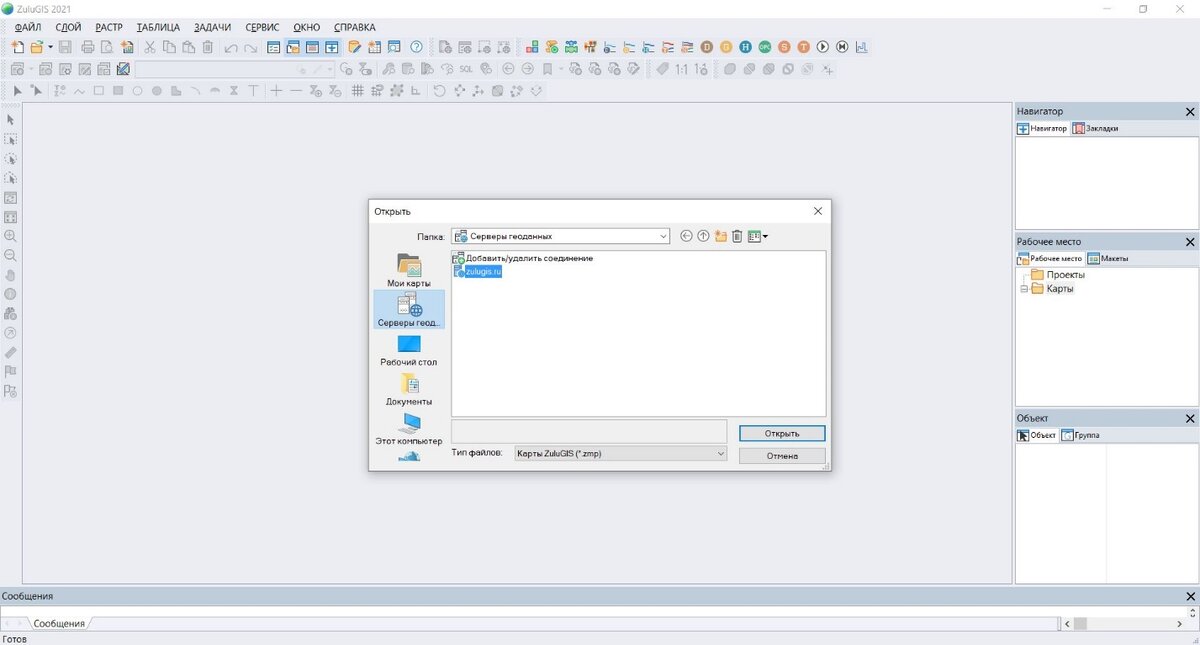The width and height of the screenshot is (1200, 645).
Task: Click the Открыть button
Action: tap(782, 433)
